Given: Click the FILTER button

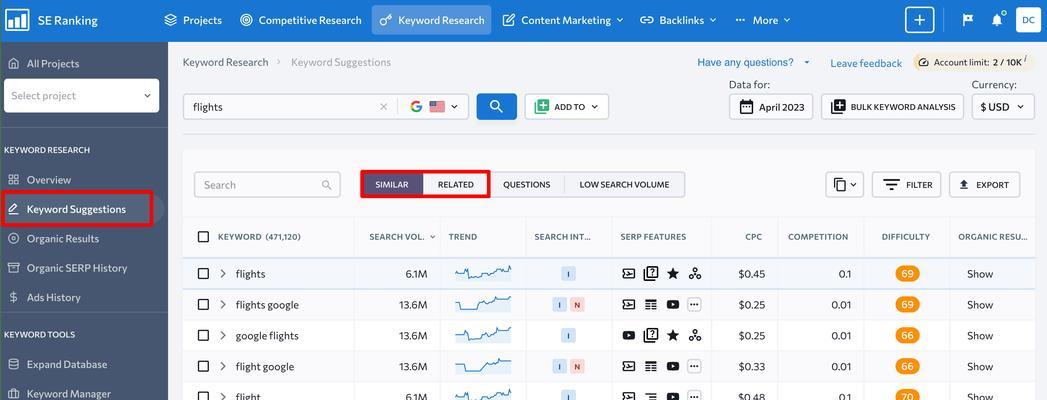Looking at the screenshot, I should (907, 185).
